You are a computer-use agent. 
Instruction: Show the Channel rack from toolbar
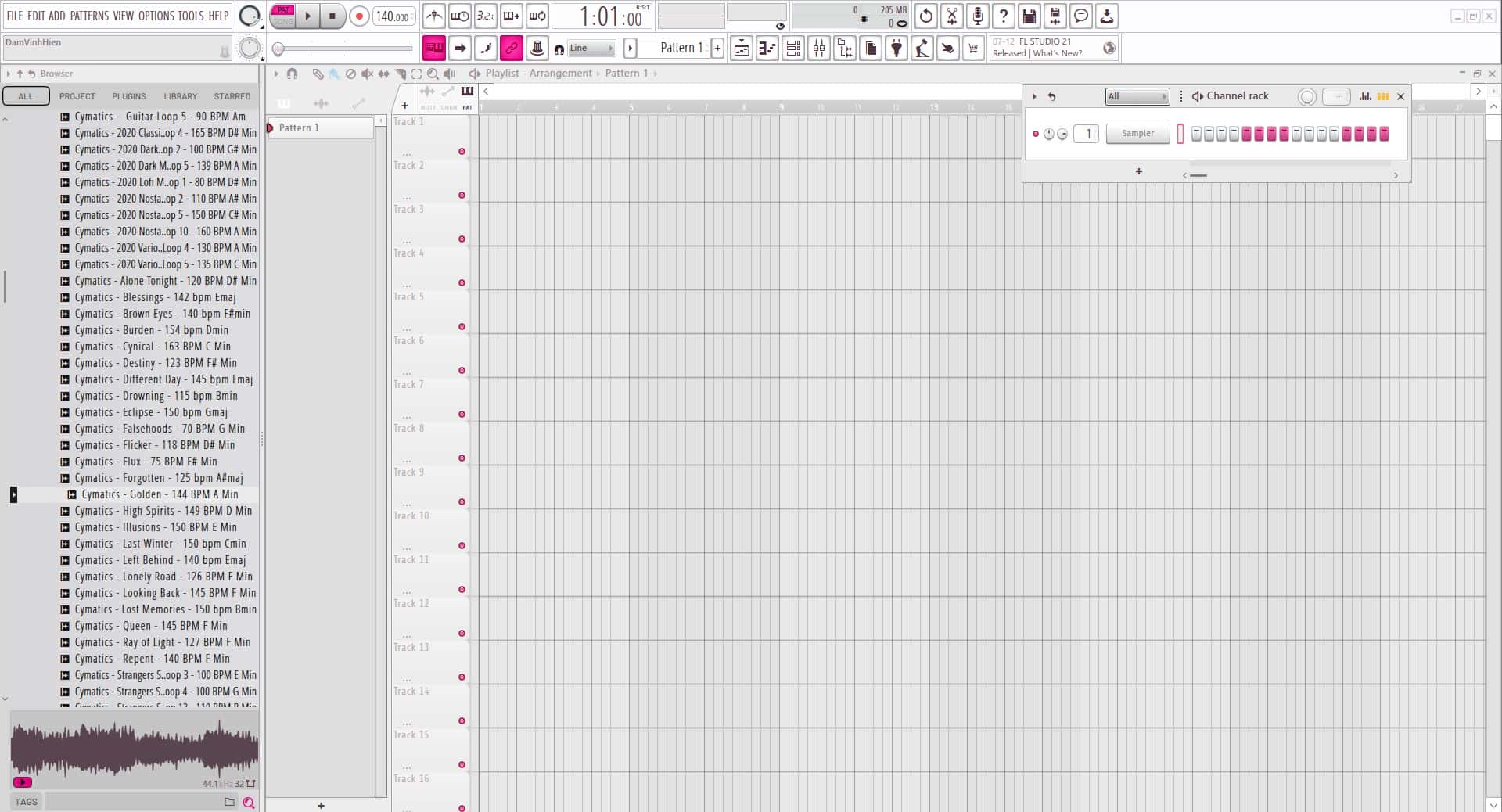(793, 49)
